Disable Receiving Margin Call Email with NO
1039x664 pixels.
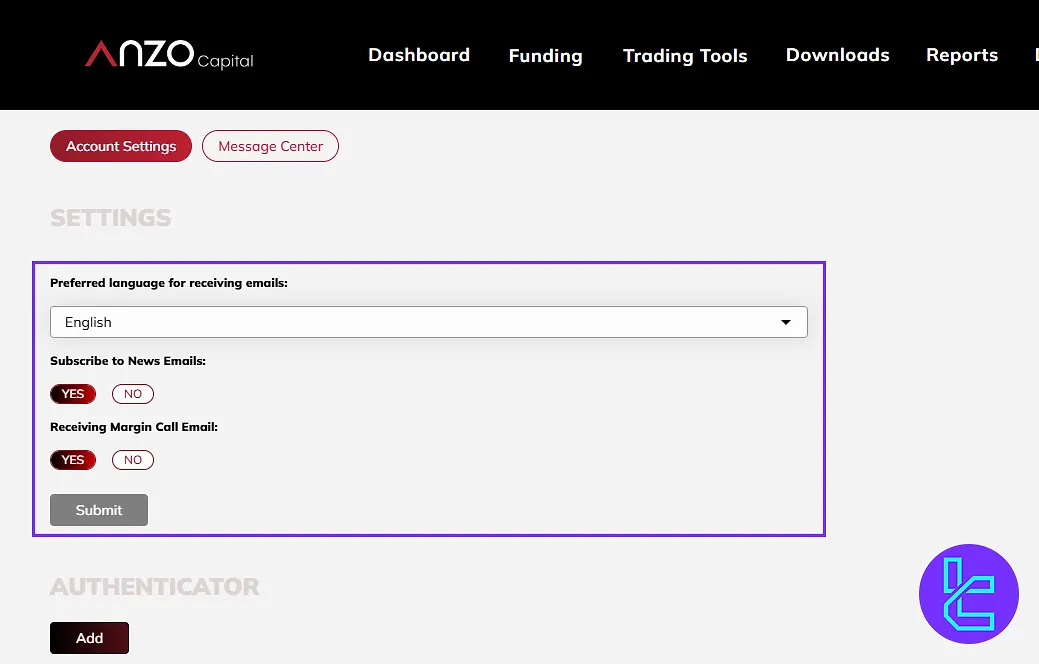point(133,460)
